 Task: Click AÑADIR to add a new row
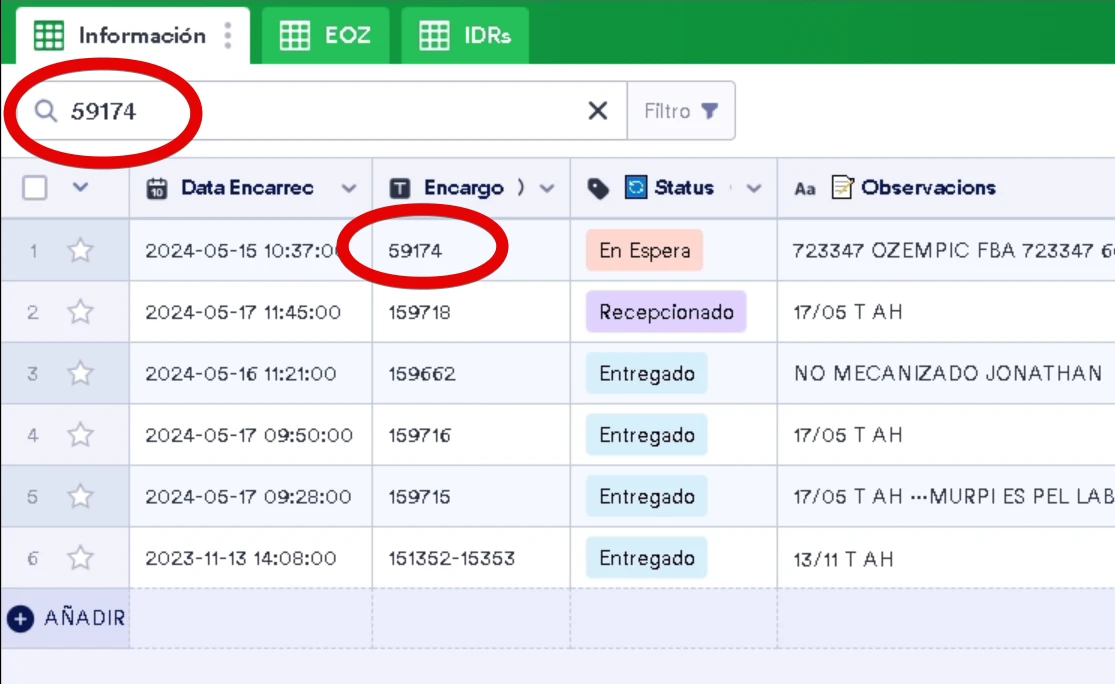(84, 618)
